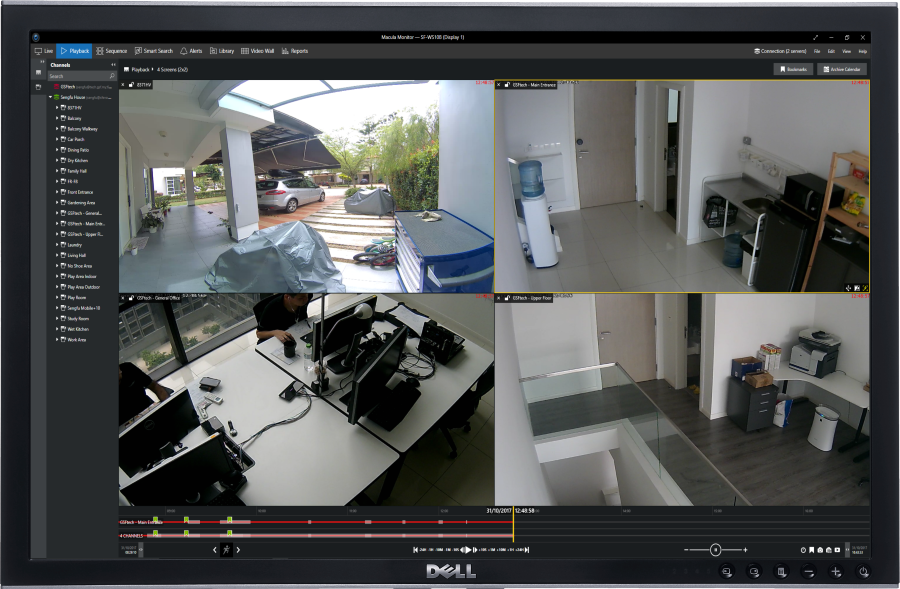Open the Edit menu
This screenshot has width=900, height=589.
click(831, 51)
